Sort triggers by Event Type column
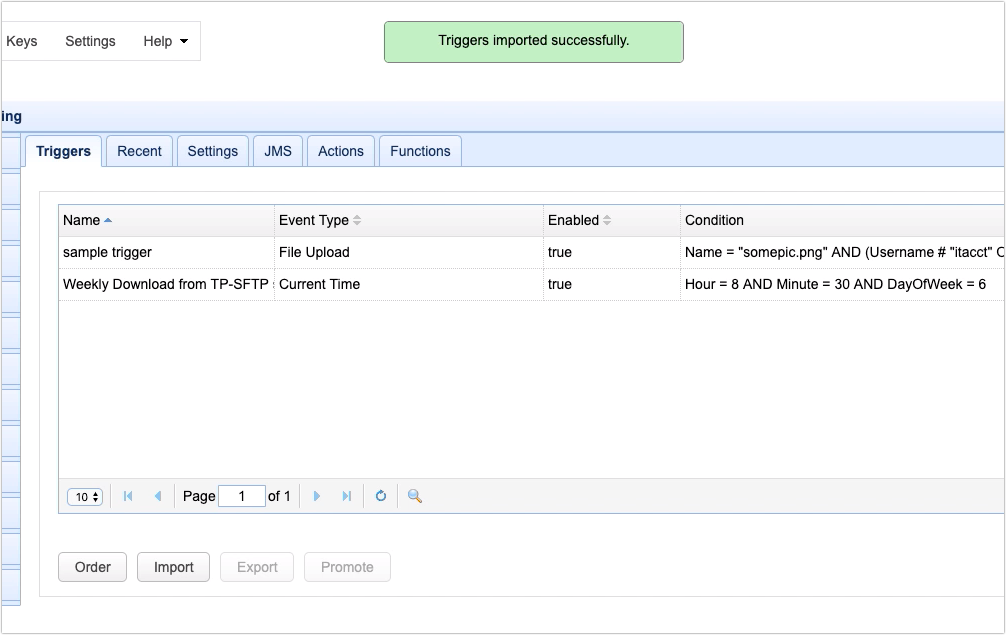This screenshot has height=635, width=1006. tap(357, 220)
